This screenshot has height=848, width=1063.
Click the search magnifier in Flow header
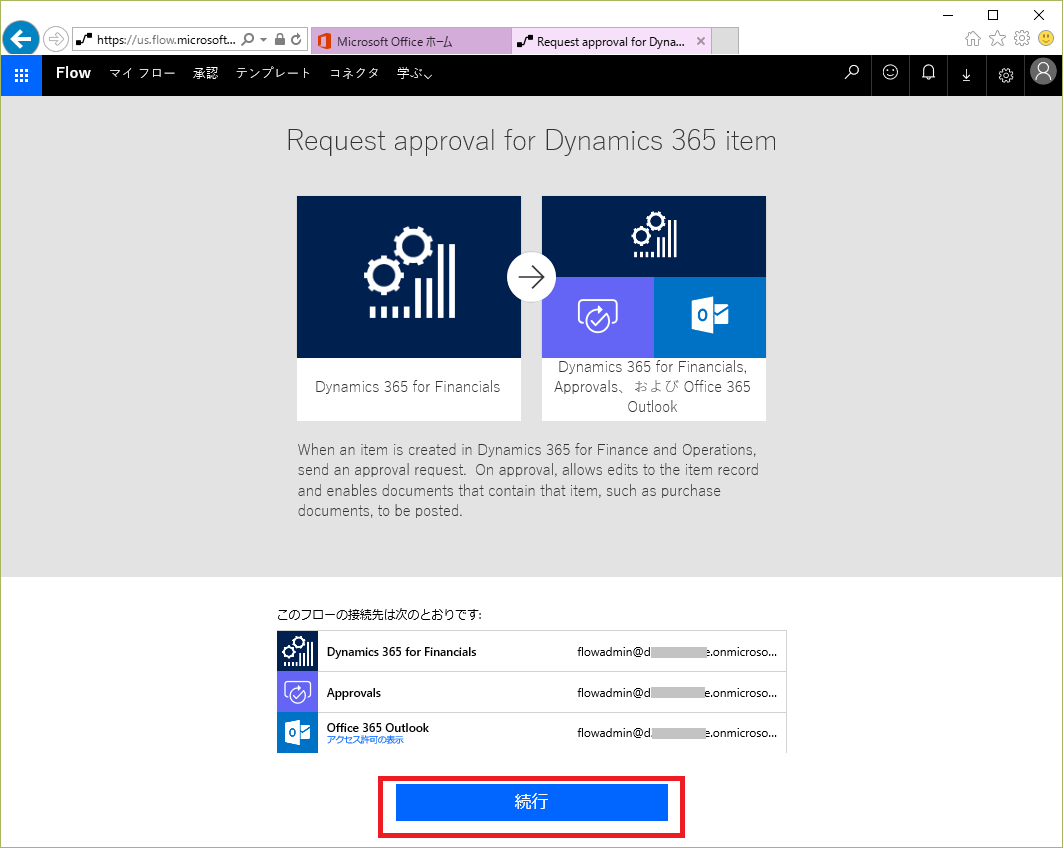[851, 73]
